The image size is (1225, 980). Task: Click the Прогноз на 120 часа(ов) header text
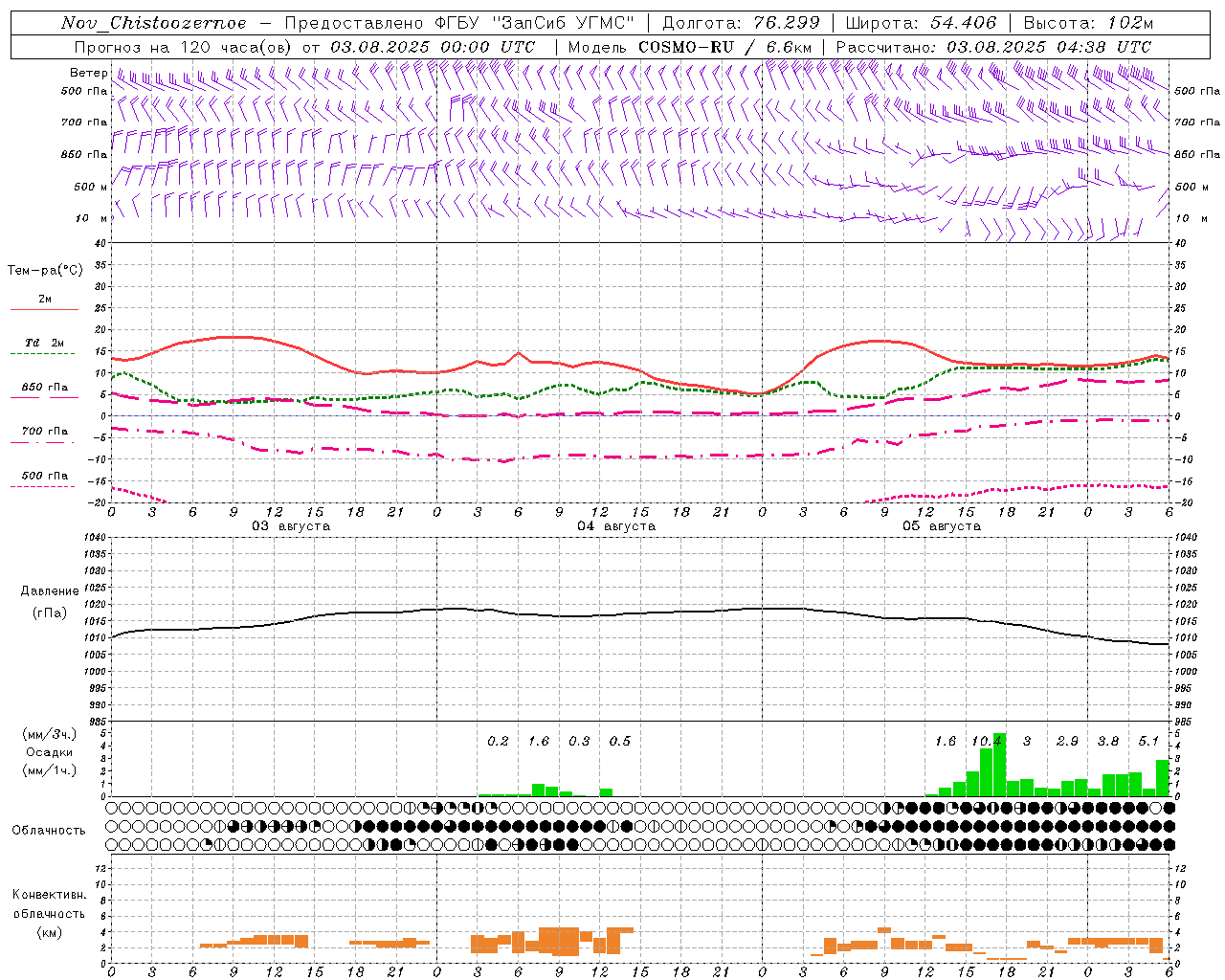[x=184, y=47]
